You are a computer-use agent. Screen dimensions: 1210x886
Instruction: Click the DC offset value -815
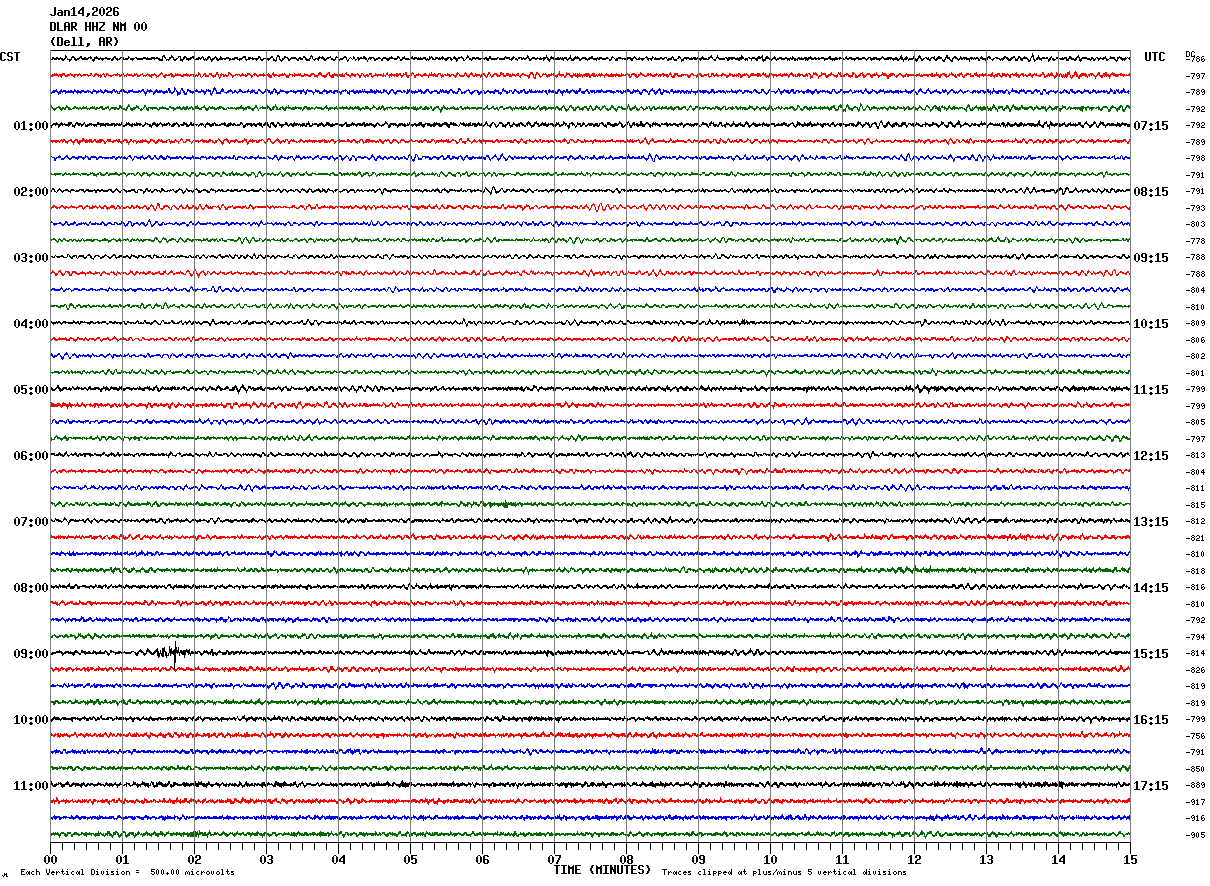point(1195,505)
